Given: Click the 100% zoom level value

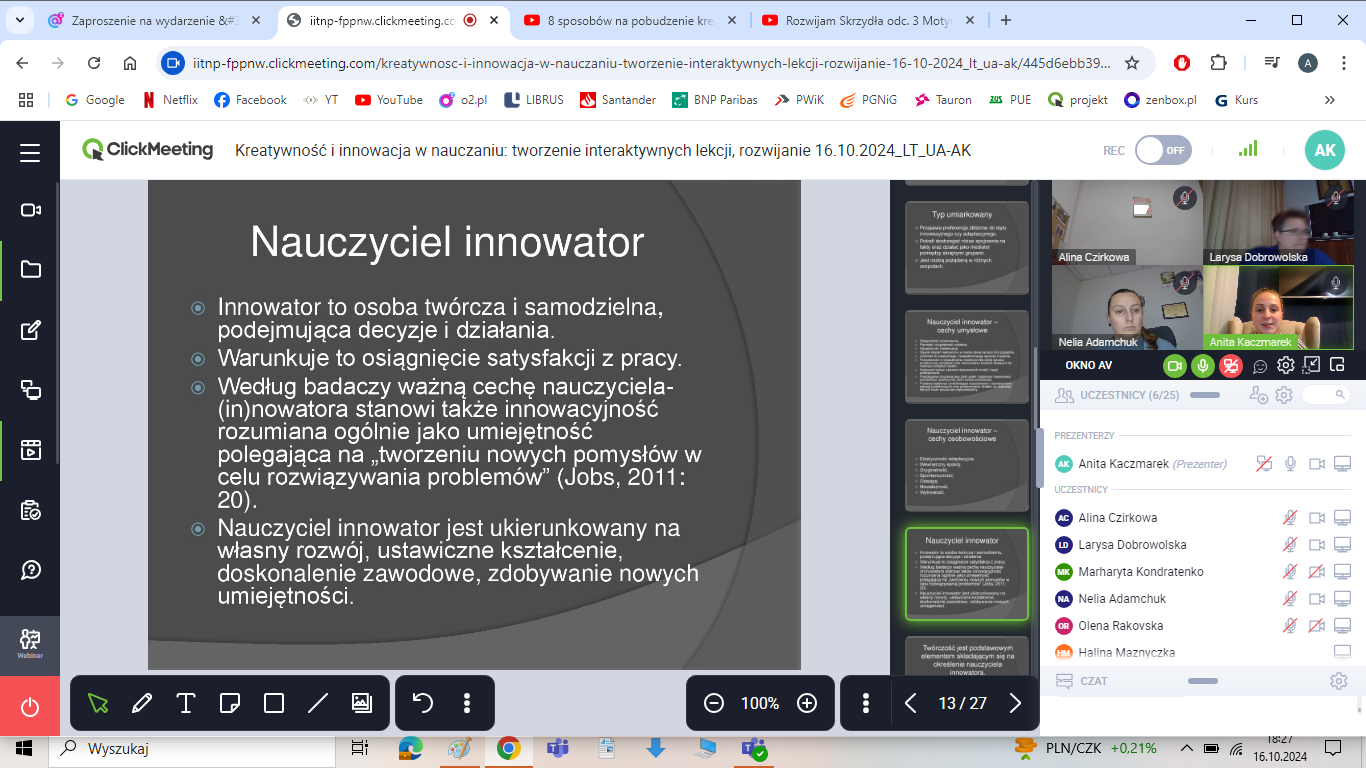Looking at the screenshot, I should click(760, 704).
